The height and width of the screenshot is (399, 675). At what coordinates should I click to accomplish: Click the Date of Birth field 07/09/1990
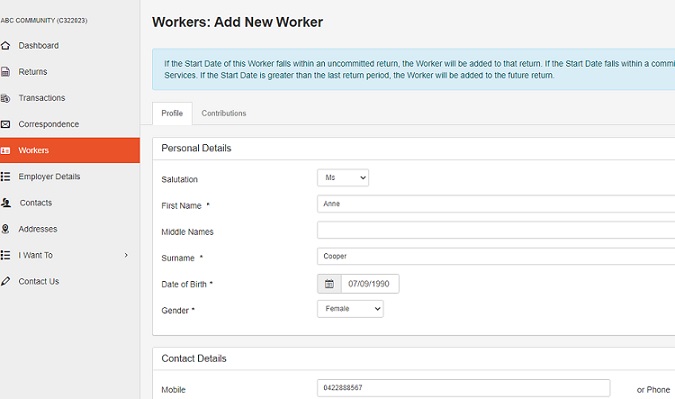370,284
